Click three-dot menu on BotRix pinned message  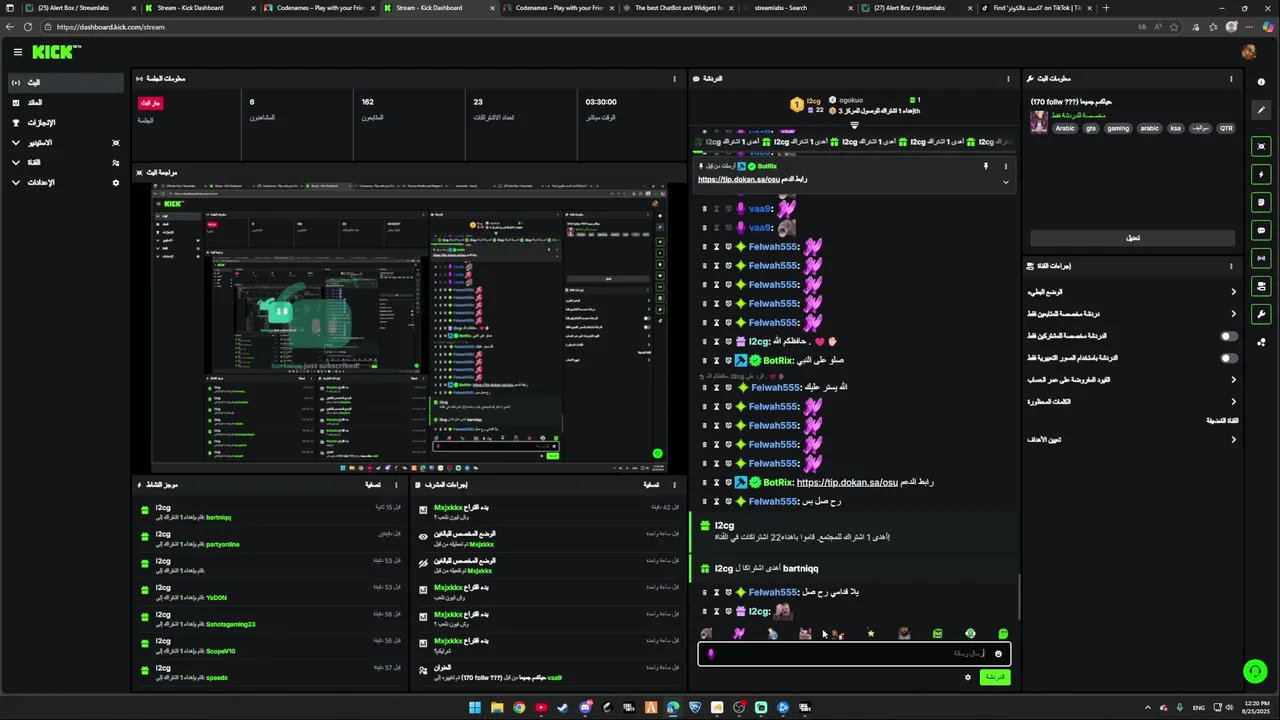pos(1005,166)
